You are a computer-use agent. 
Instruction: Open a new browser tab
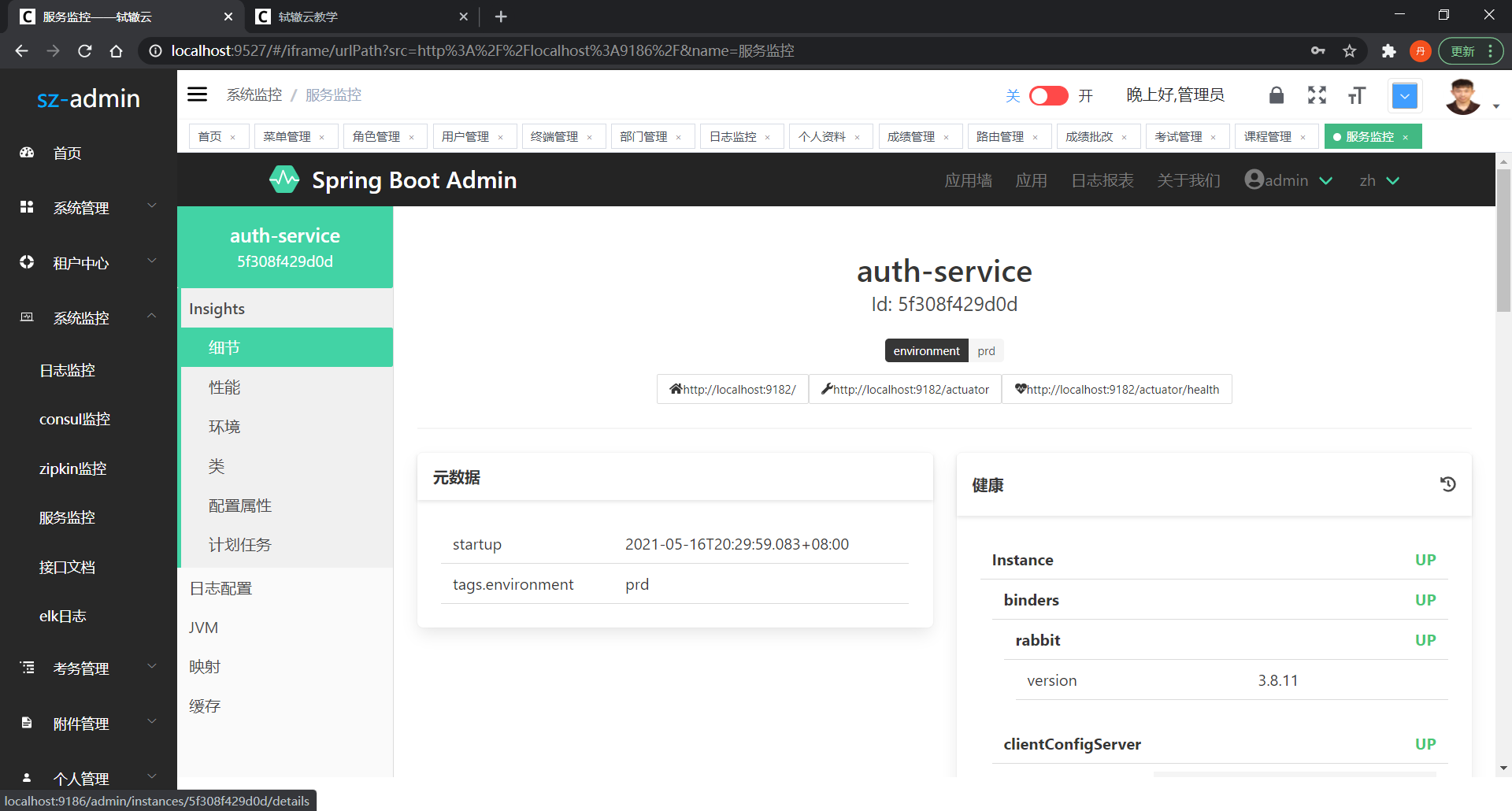[501, 17]
